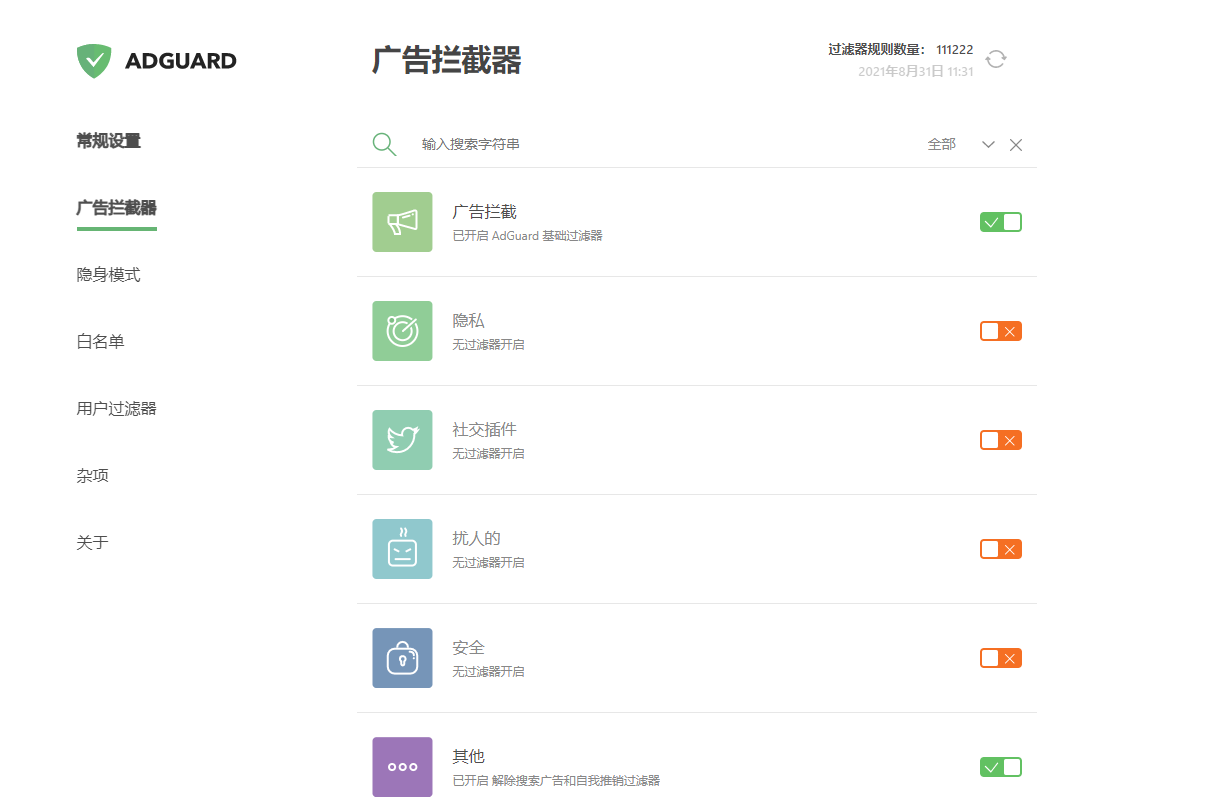Screen dimensions: 1212x801
Task: Click the refresh filters update icon
Action: [x=996, y=59]
